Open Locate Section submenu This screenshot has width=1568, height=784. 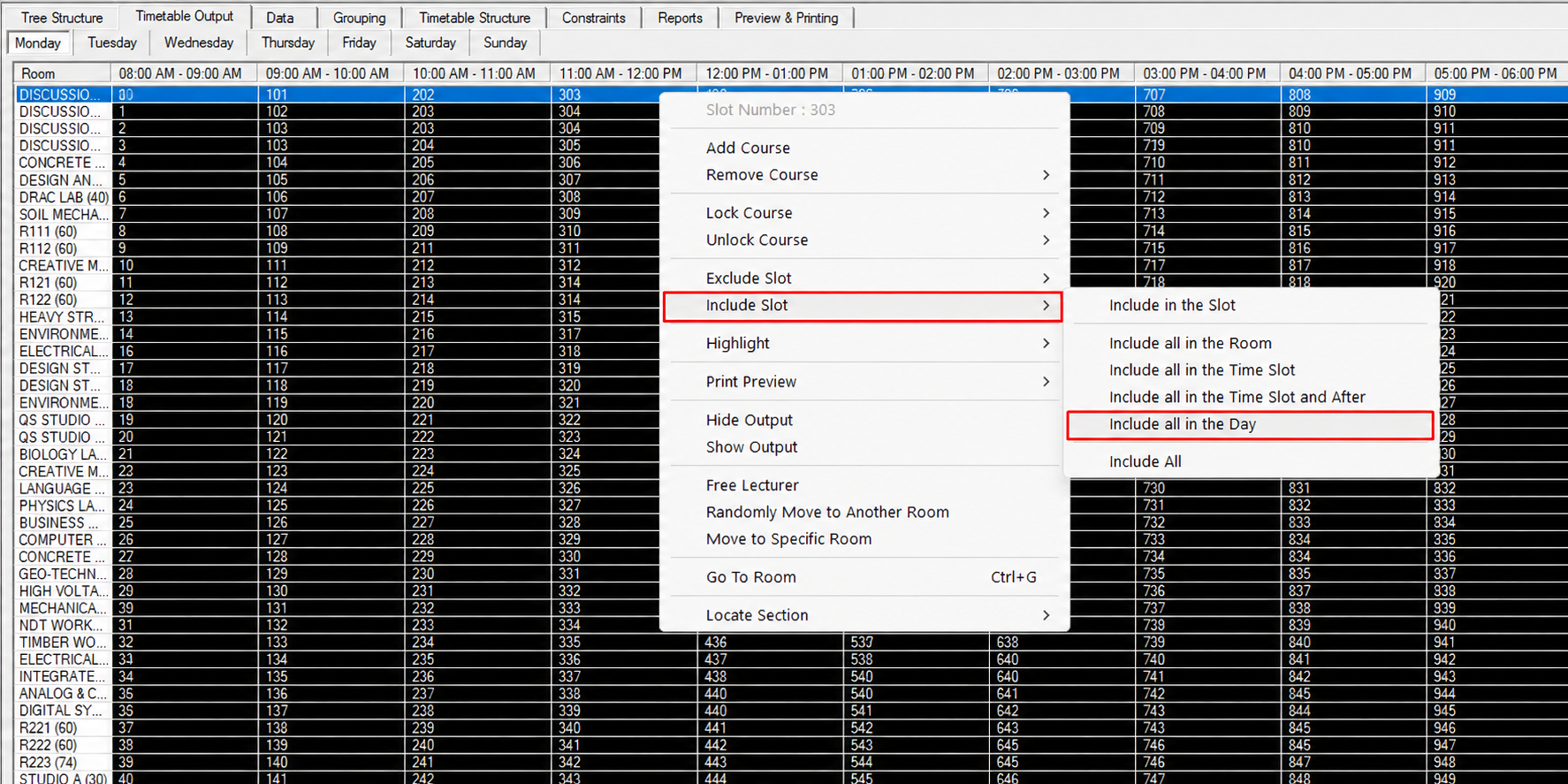(864, 615)
